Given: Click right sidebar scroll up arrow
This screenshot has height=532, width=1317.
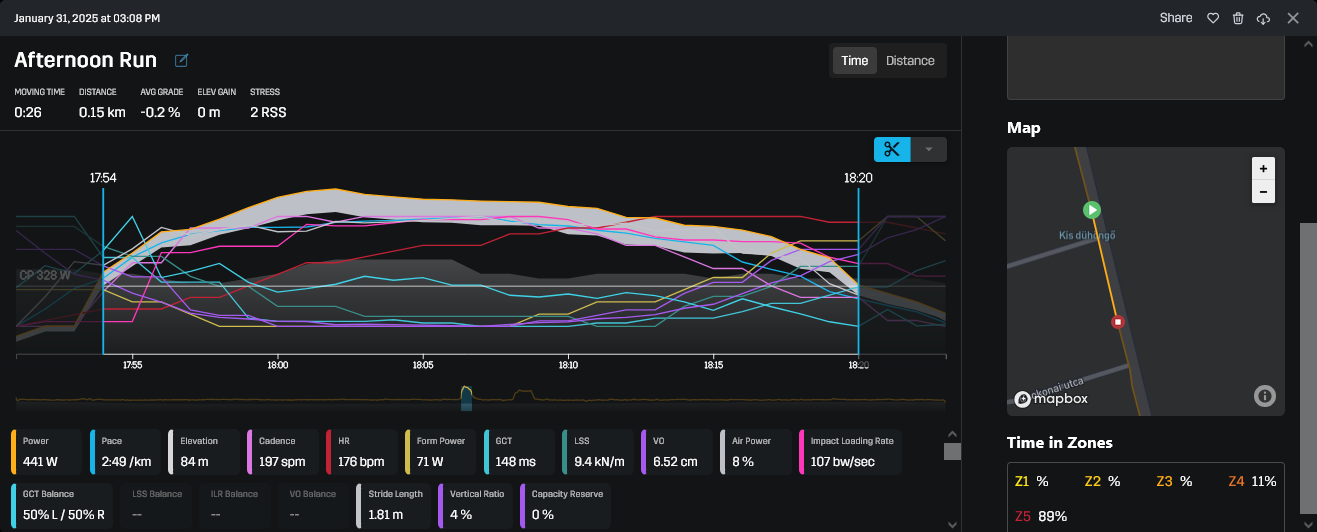Looking at the screenshot, I should point(1307,44).
